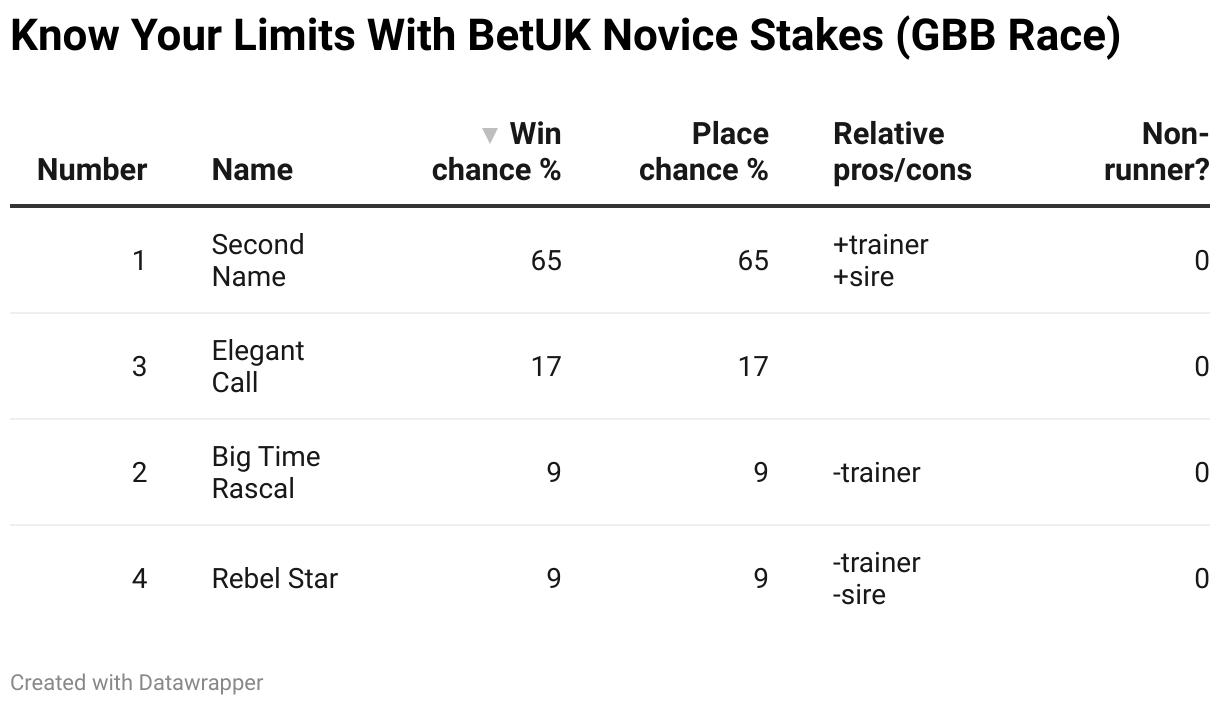Select the Second Name horse cell
Screen dimensions: 1220x706
click(x=257, y=260)
